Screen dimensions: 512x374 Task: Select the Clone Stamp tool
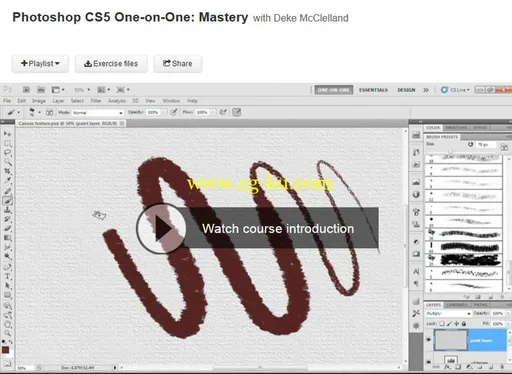click(7, 210)
